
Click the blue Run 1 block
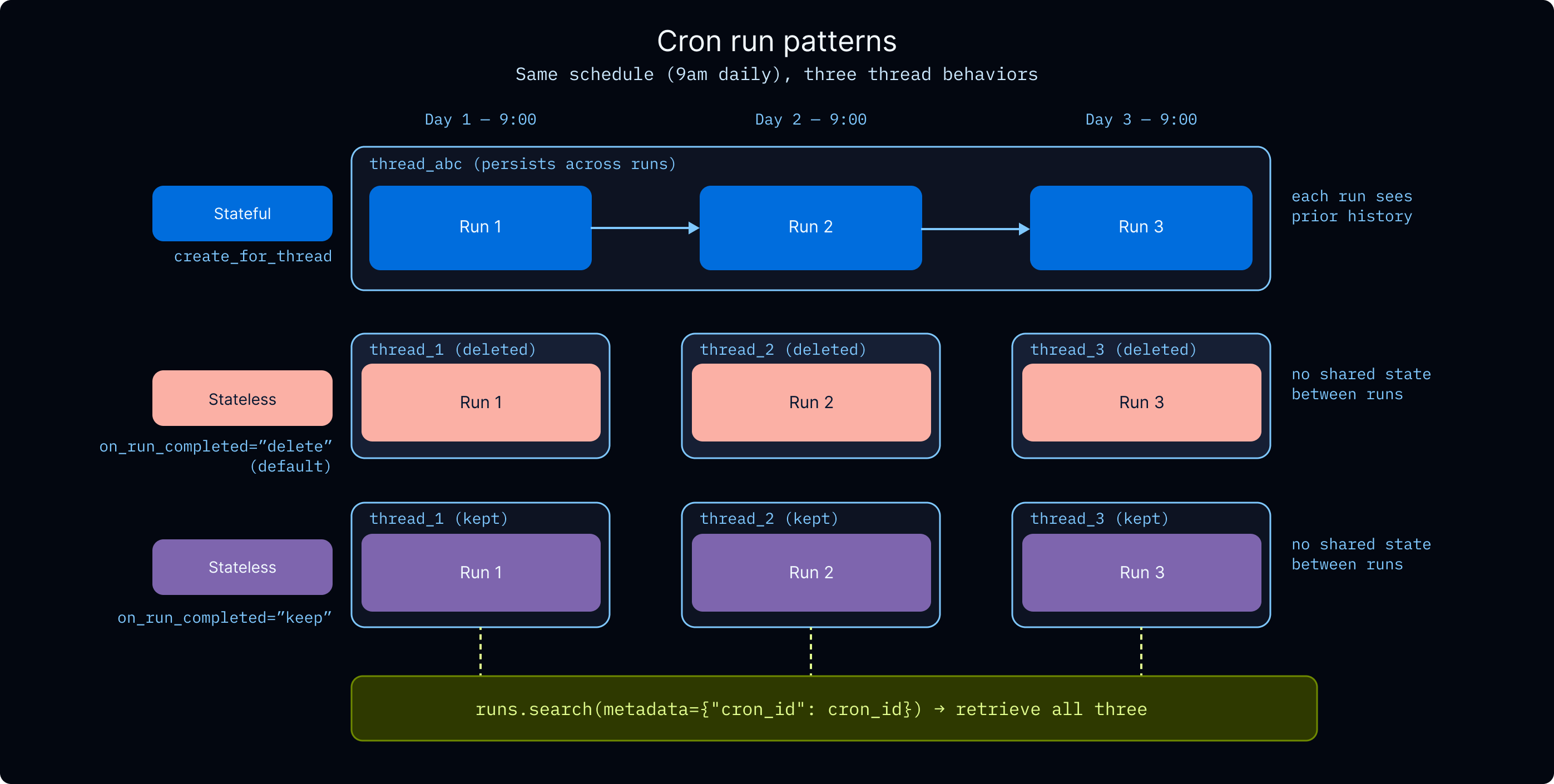(x=479, y=227)
